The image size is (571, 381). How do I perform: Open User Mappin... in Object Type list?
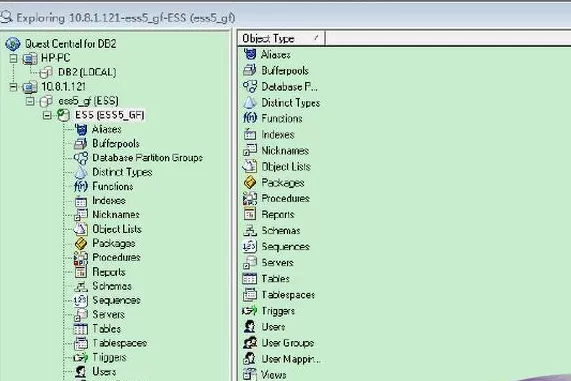[x=291, y=359]
